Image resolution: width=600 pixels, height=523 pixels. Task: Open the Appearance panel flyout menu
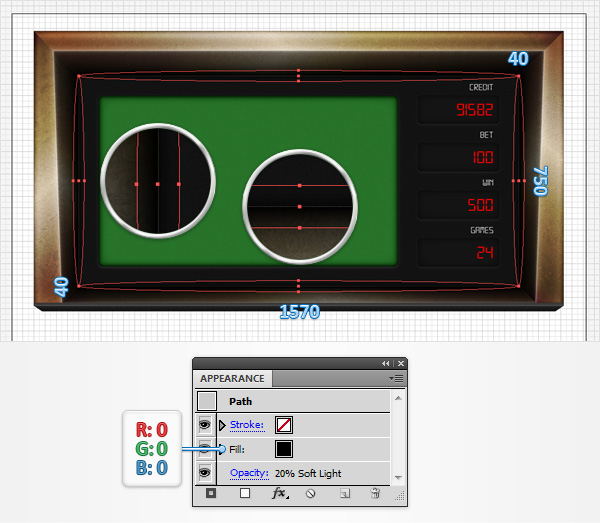[x=396, y=378]
